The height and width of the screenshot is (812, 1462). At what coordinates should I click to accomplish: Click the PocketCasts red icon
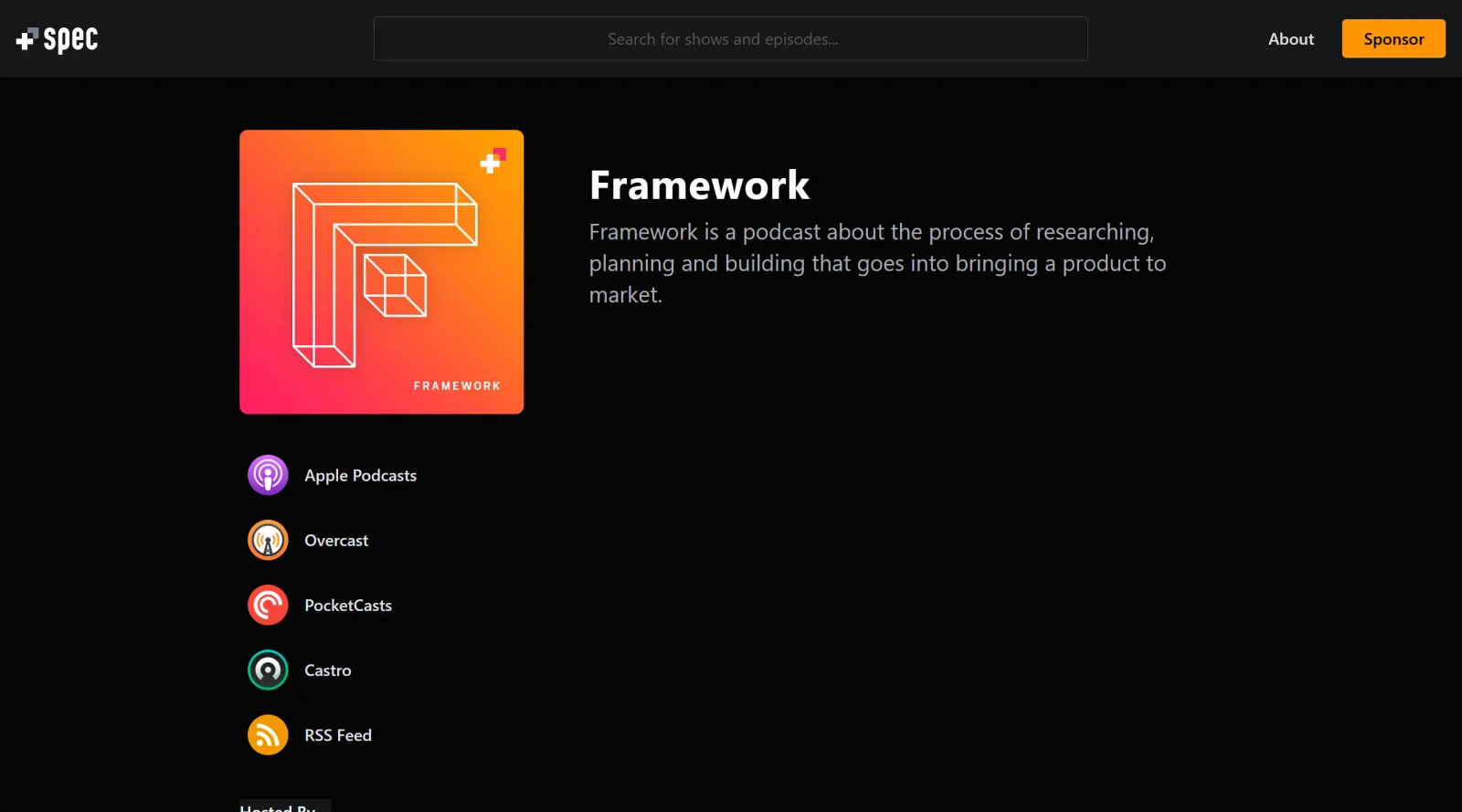point(268,605)
